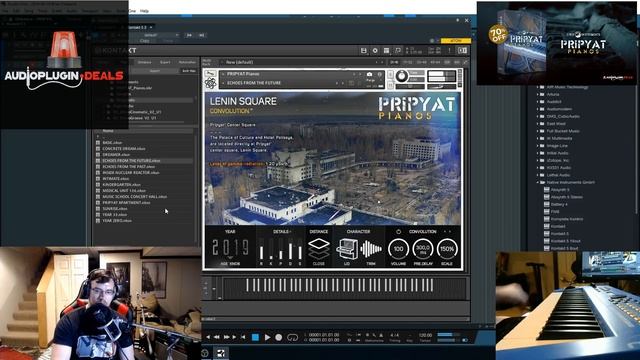Click the Go to Previous Marker transport icon
The image size is (640, 360).
(x=208, y=337)
